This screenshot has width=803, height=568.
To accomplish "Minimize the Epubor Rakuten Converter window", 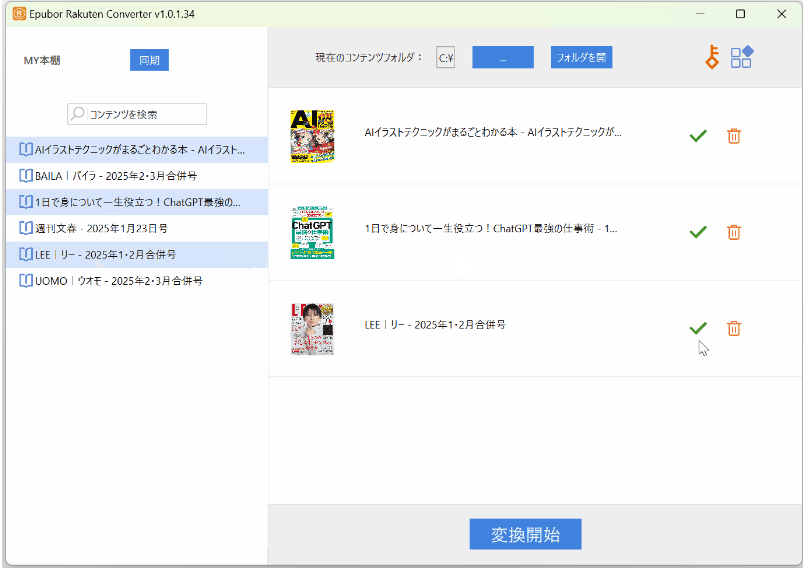I will click(x=700, y=14).
